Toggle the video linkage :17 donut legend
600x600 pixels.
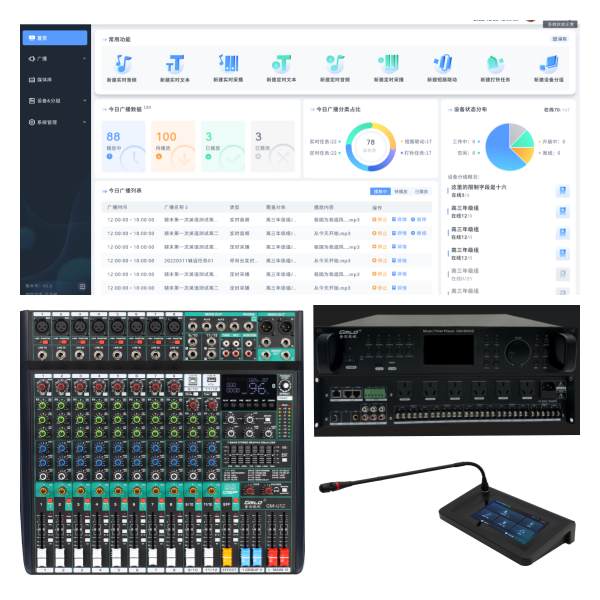tap(416, 142)
